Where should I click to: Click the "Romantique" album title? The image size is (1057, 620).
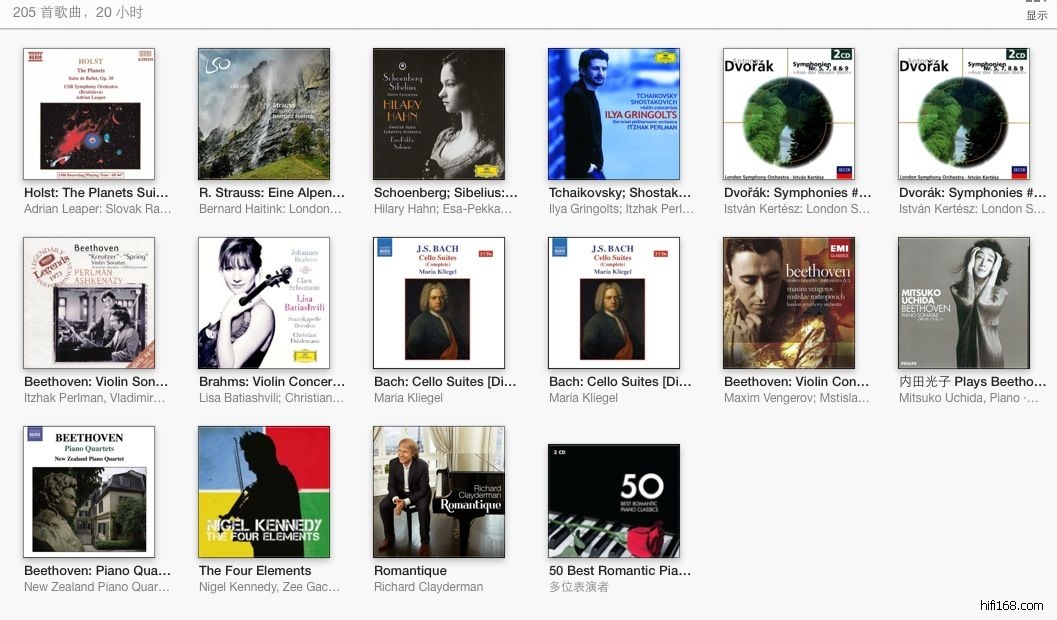click(410, 571)
